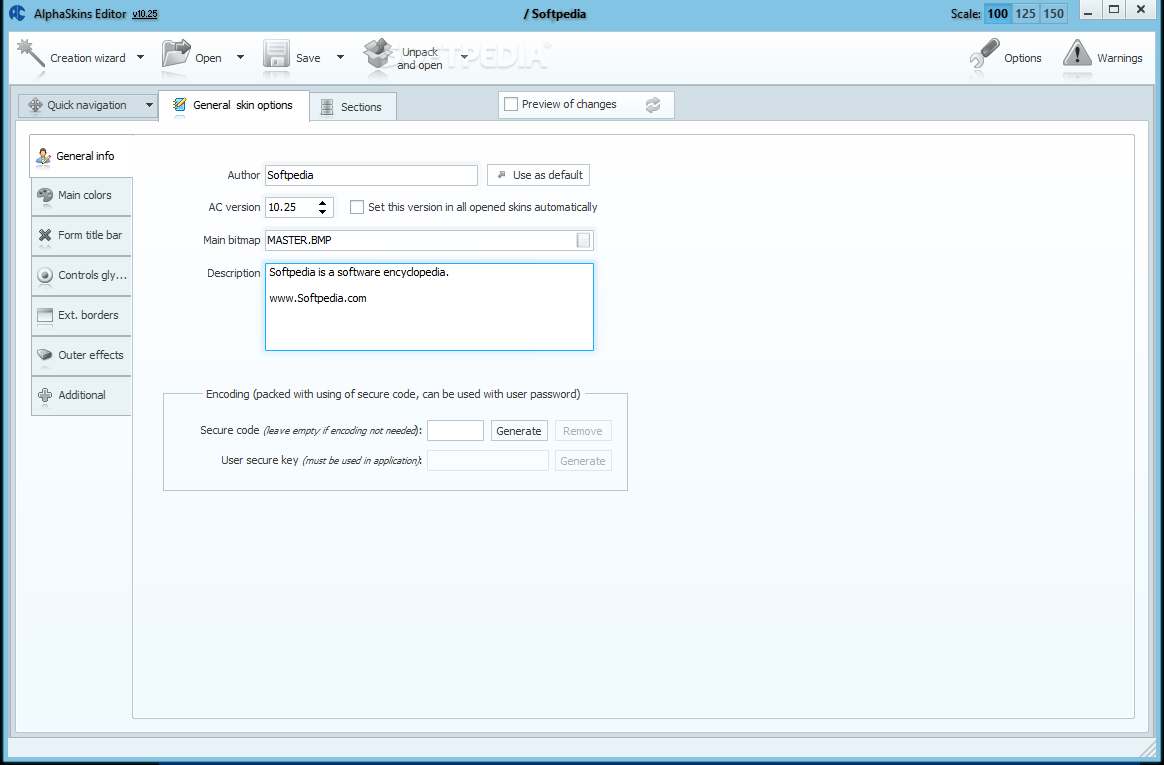
Task: Click the Creation wizard label
Action: tap(88, 58)
